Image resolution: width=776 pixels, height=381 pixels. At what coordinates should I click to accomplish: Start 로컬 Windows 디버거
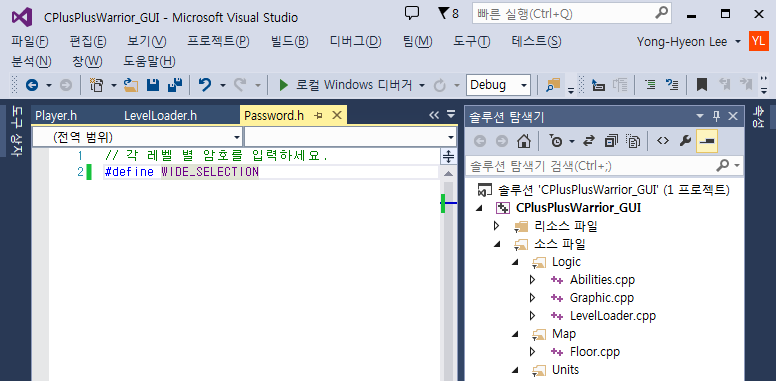pyautogui.click(x=345, y=85)
